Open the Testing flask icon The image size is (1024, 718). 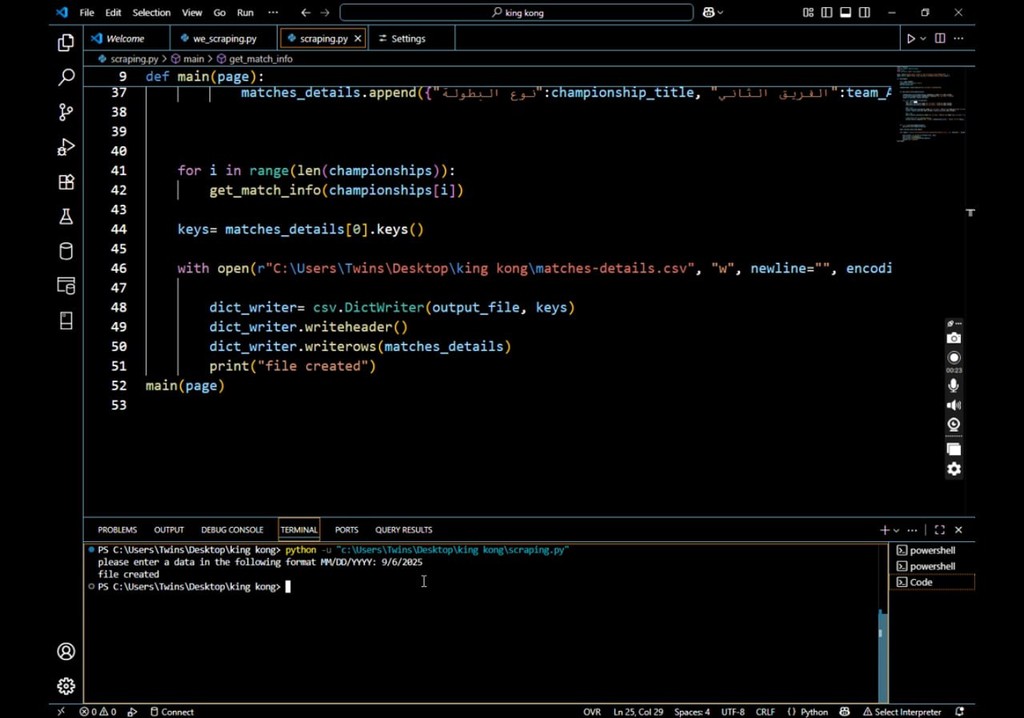[x=66, y=217]
